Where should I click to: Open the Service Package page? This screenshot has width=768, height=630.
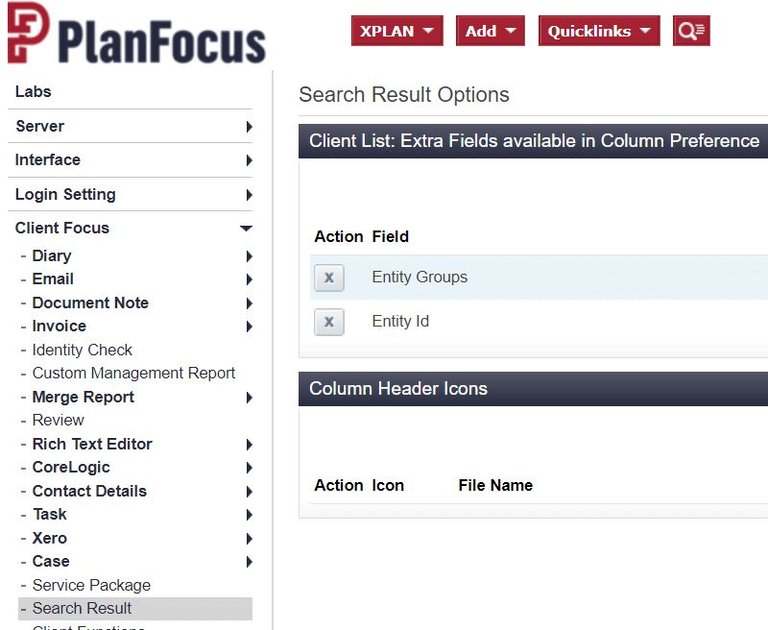91,585
